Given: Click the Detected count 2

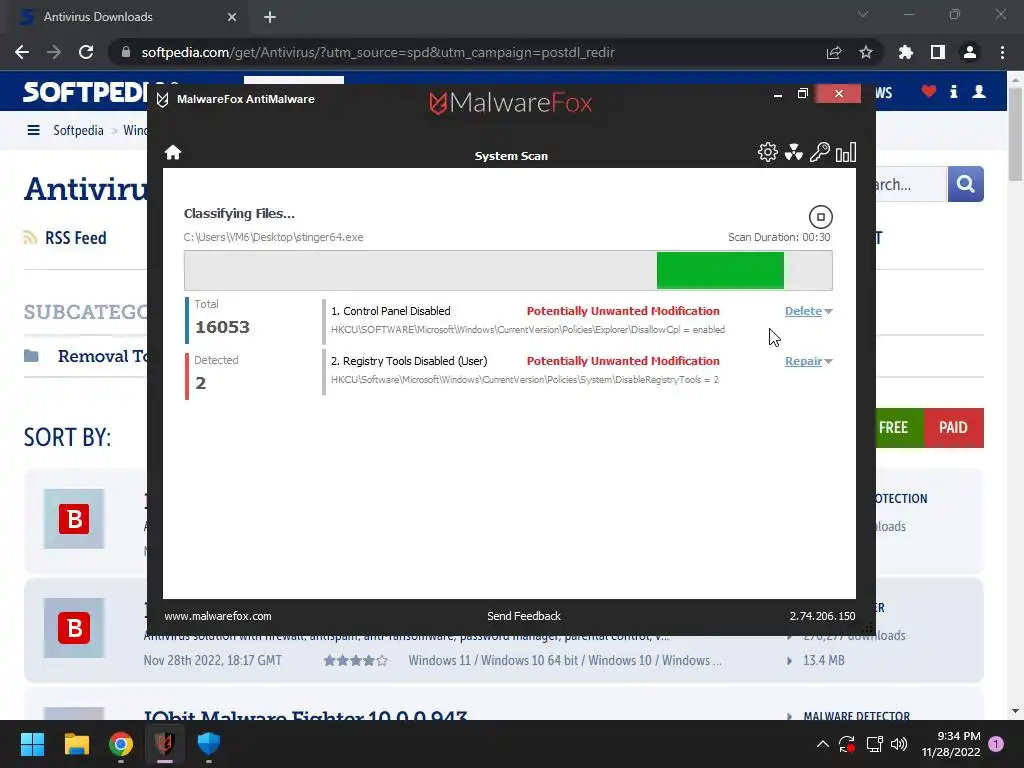Looking at the screenshot, I should [x=200, y=383].
